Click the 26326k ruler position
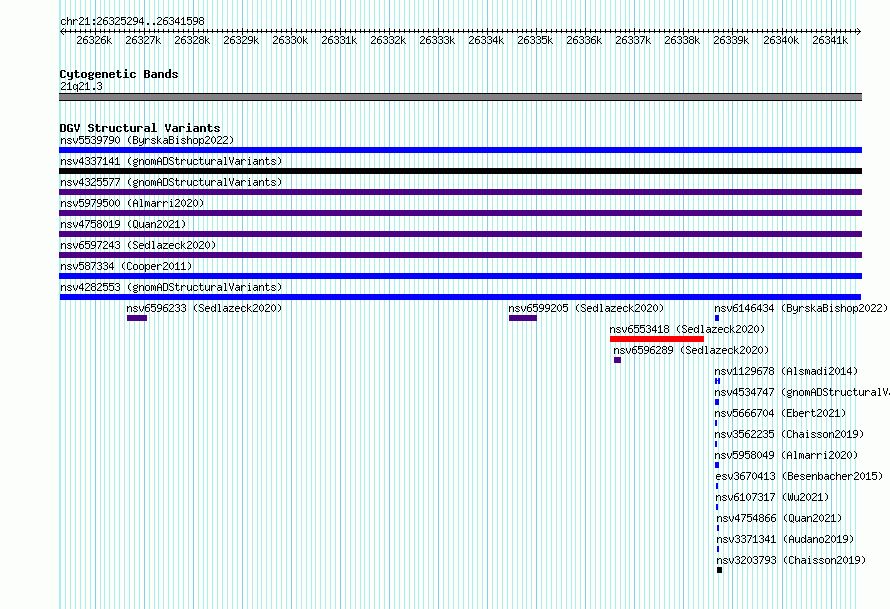 point(94,40)
